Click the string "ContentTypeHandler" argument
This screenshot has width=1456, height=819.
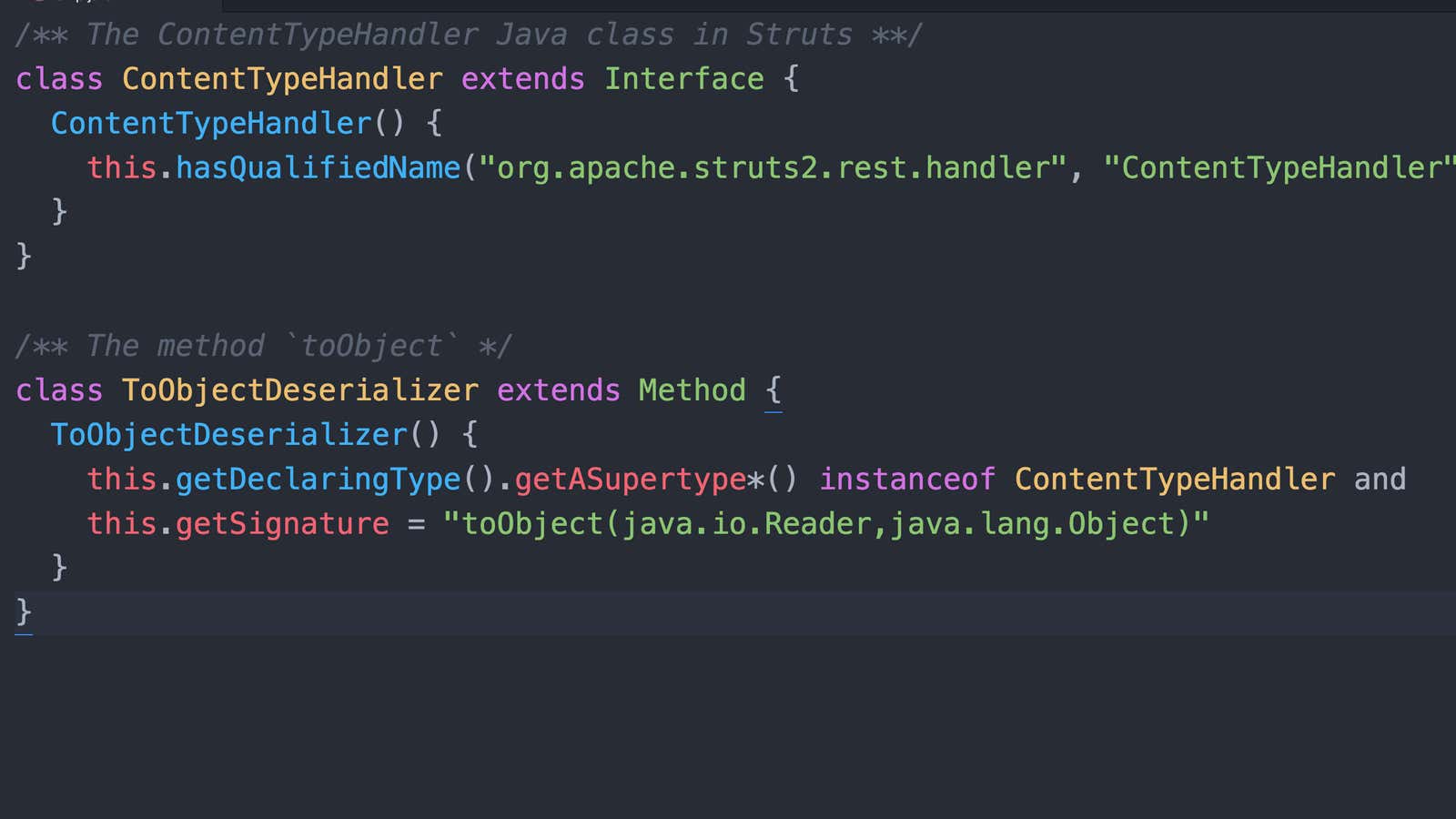click(x=1279, y=167)
